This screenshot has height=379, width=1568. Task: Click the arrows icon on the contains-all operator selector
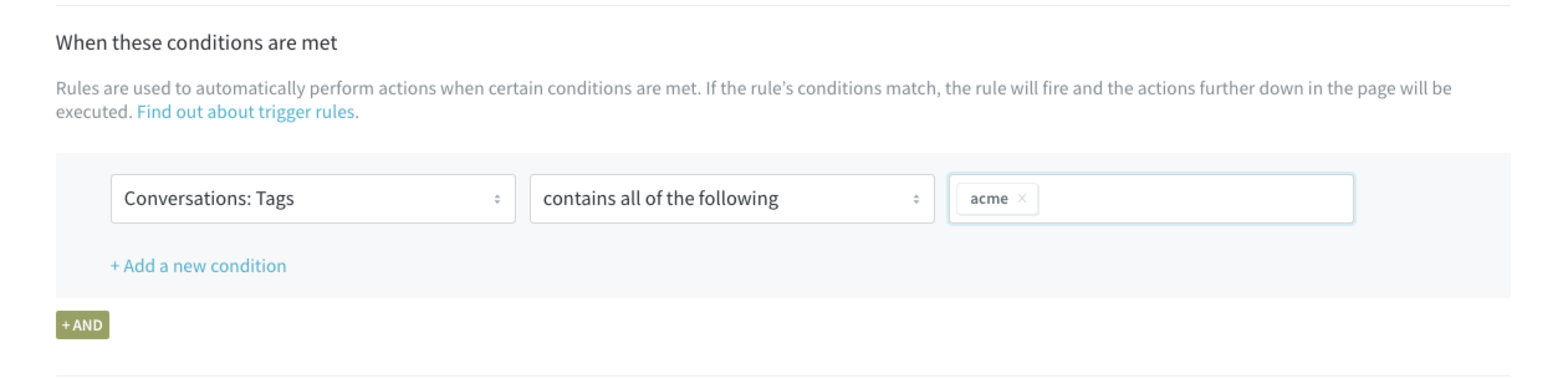[x=916, y=199]
